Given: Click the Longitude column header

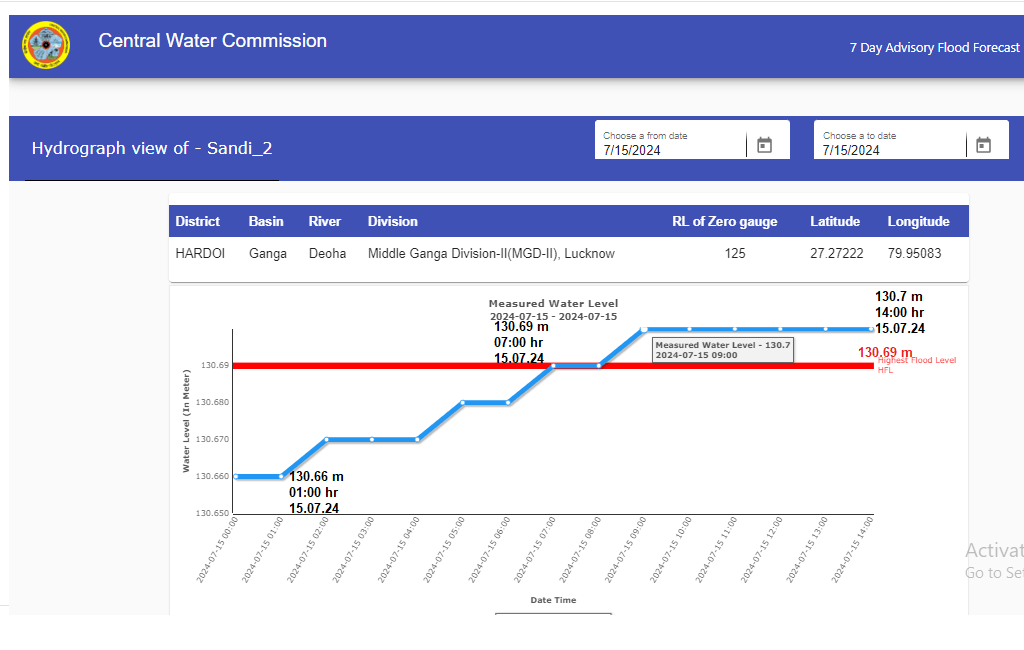Looking at the screenshot, I should pos(918,221).
